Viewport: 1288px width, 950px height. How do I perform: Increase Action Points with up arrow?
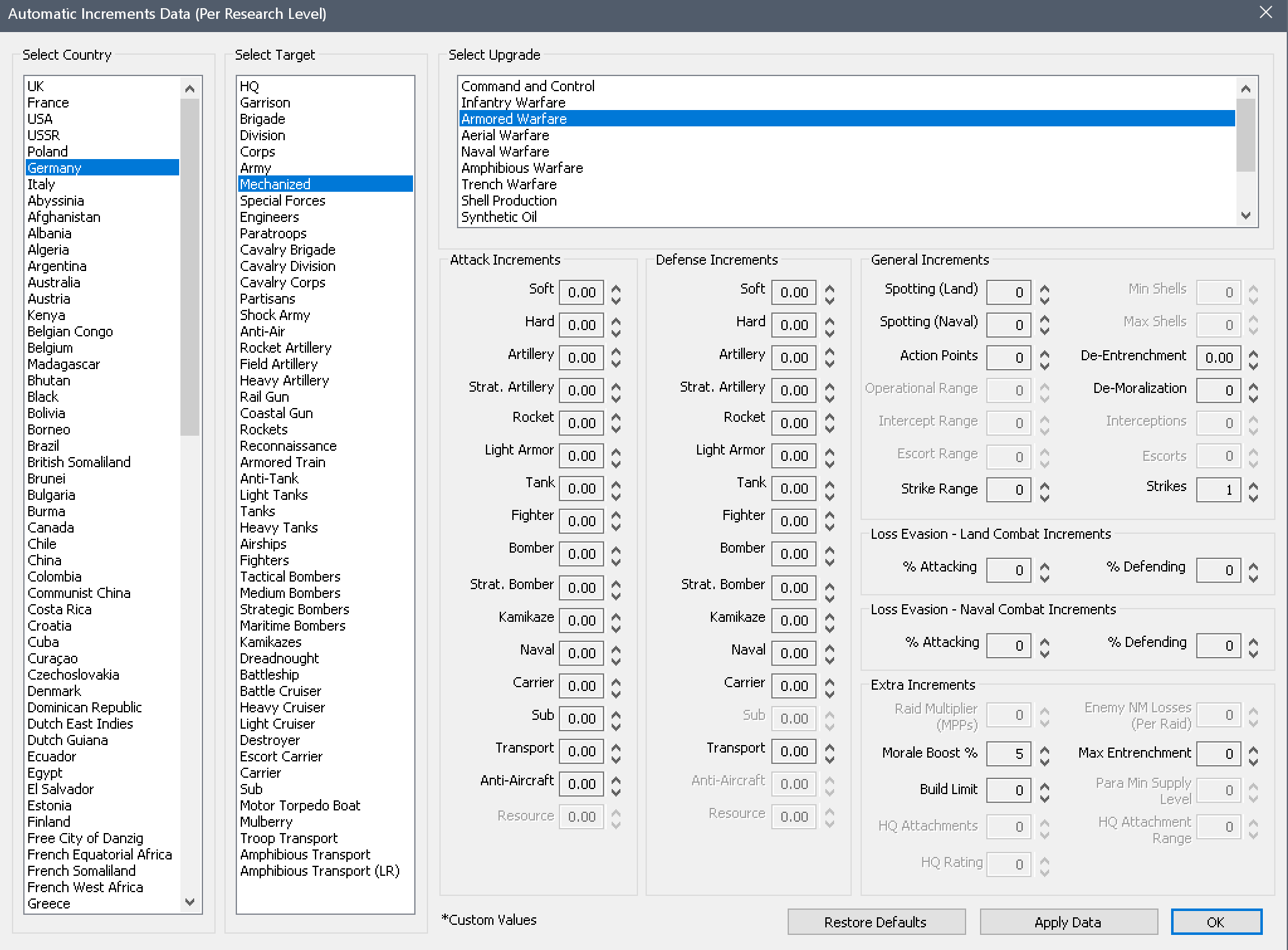pyautogui.click(x=1045, y=353)
